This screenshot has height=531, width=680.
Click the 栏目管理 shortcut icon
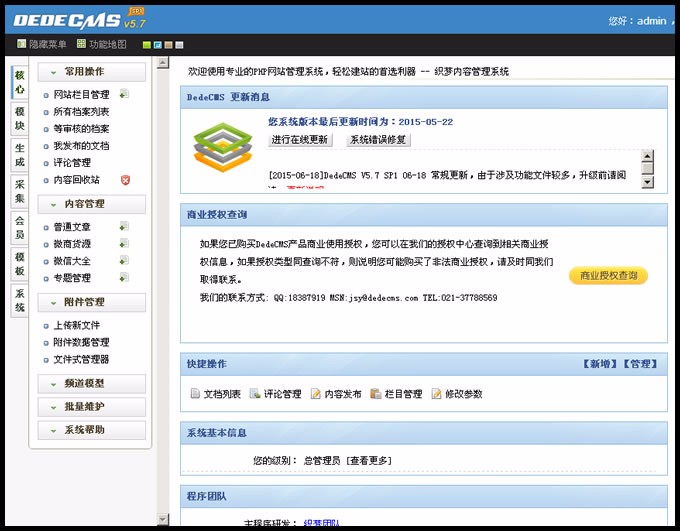tap(376, 393)
